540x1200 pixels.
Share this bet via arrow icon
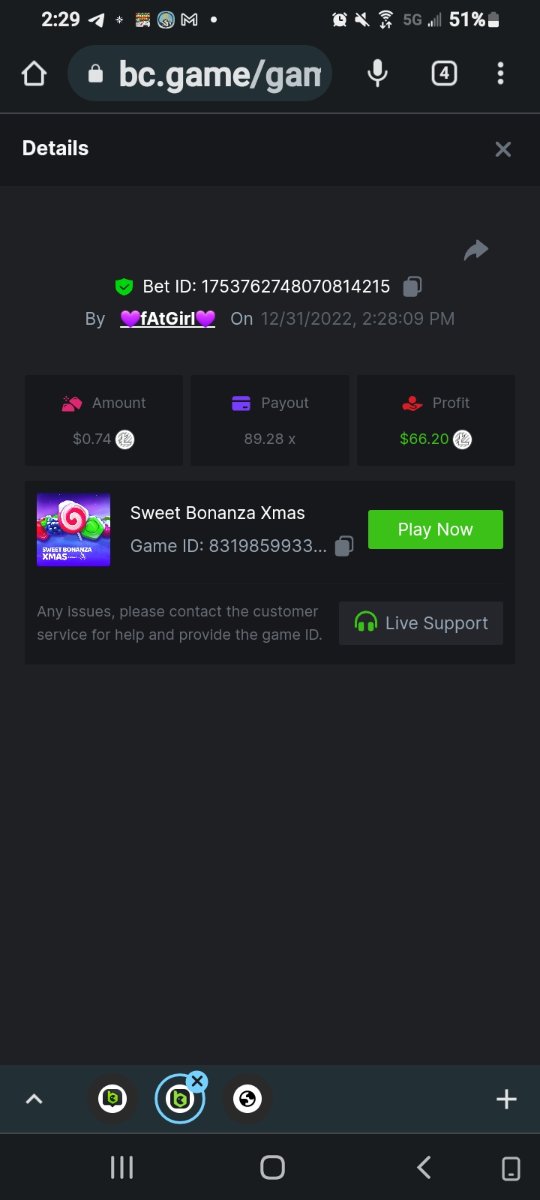point(476,250)
